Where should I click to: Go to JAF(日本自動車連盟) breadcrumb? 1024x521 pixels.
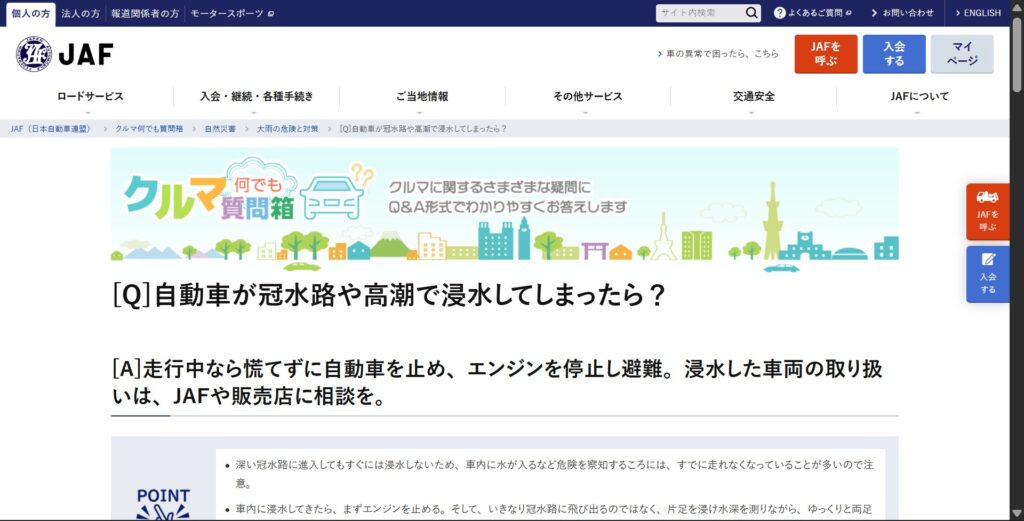51,129
